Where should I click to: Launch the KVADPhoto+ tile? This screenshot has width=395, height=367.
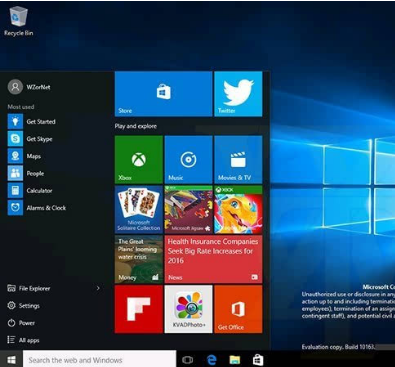pos(188,309)
